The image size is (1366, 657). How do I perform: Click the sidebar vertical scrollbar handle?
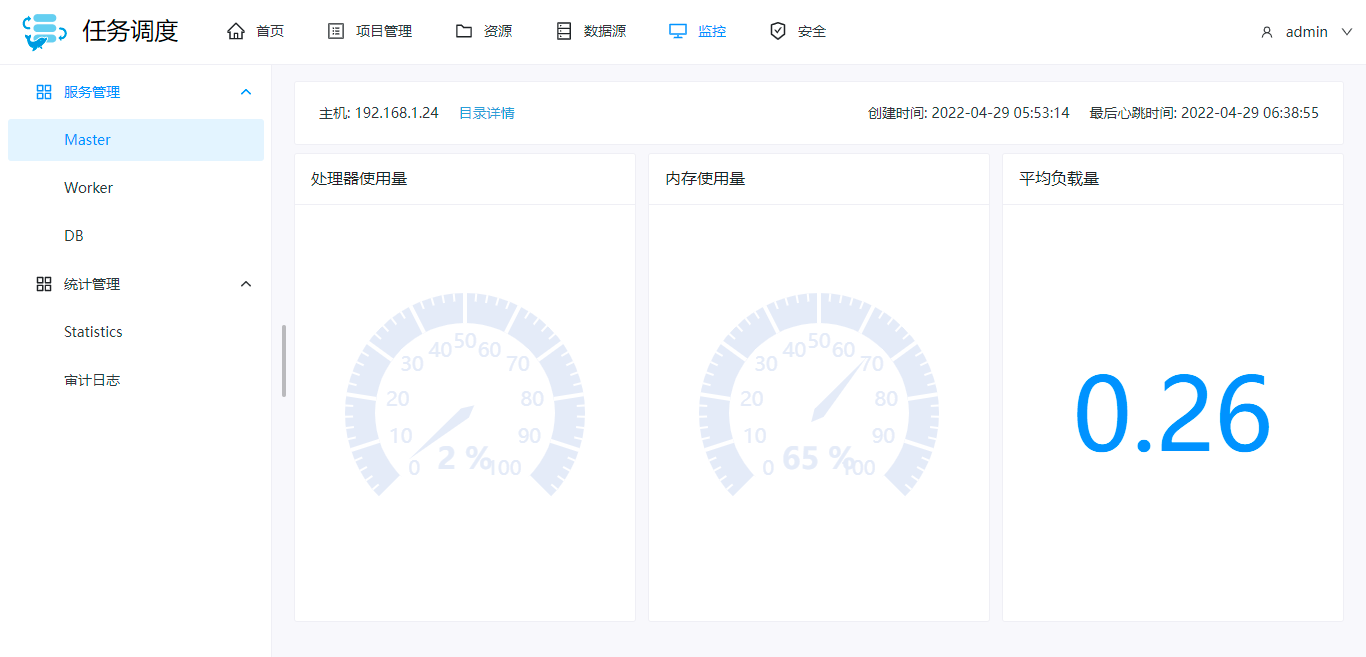click(x=284, y=361)
